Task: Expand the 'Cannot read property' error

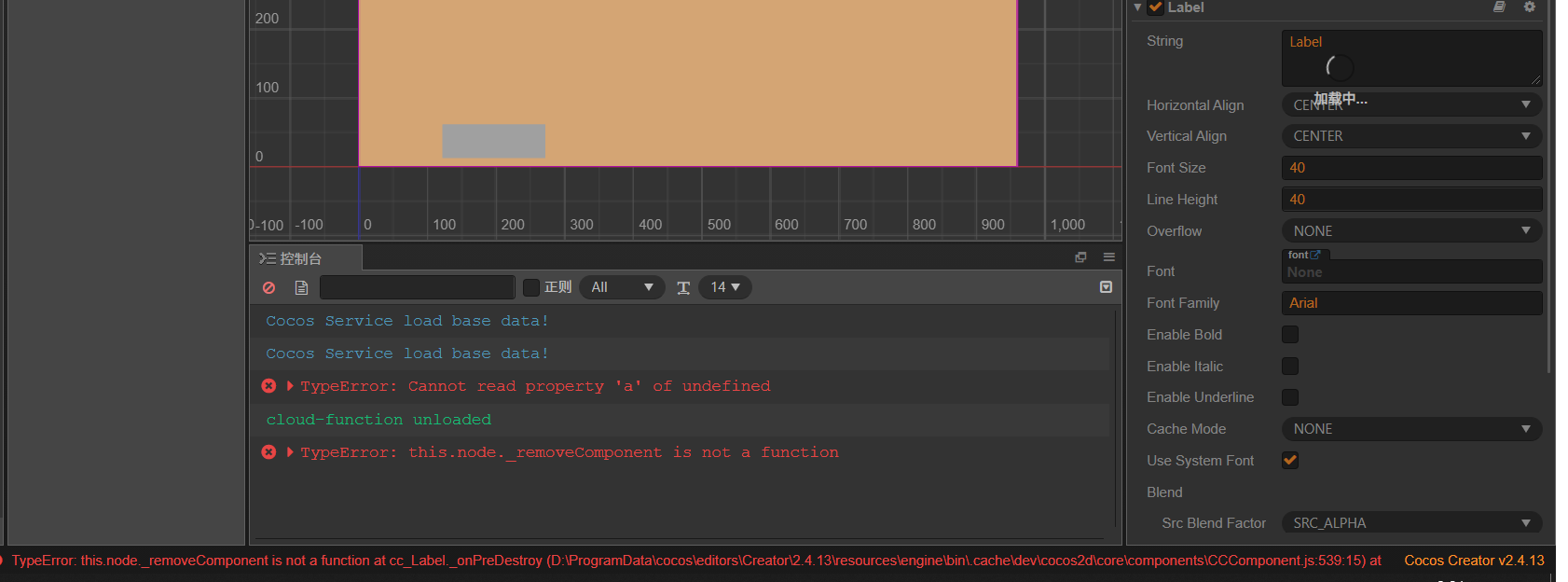Action: click(x=290, y=386)
